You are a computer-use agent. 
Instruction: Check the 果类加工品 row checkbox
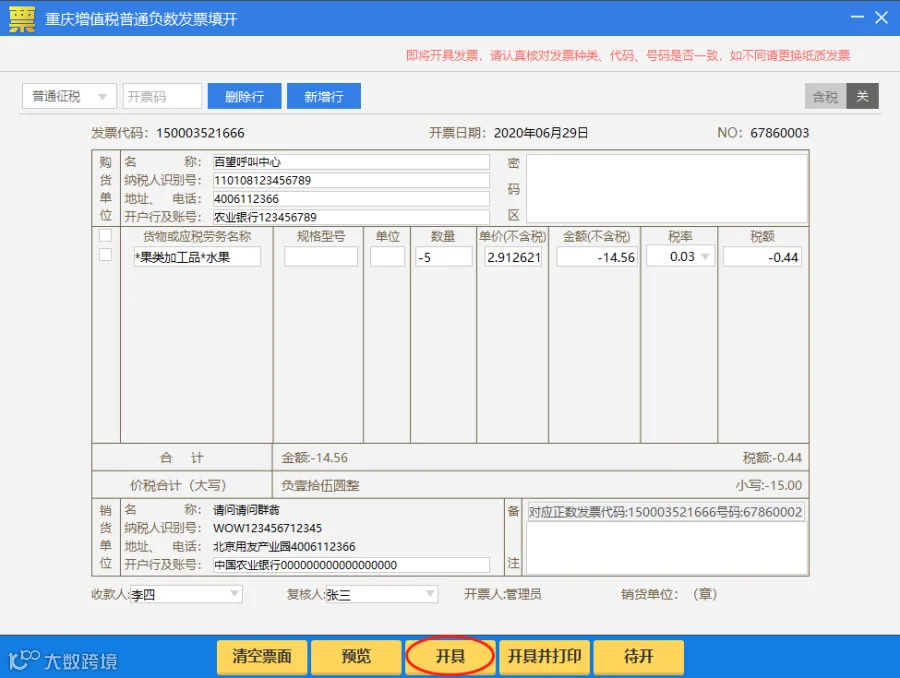point(105,254)
